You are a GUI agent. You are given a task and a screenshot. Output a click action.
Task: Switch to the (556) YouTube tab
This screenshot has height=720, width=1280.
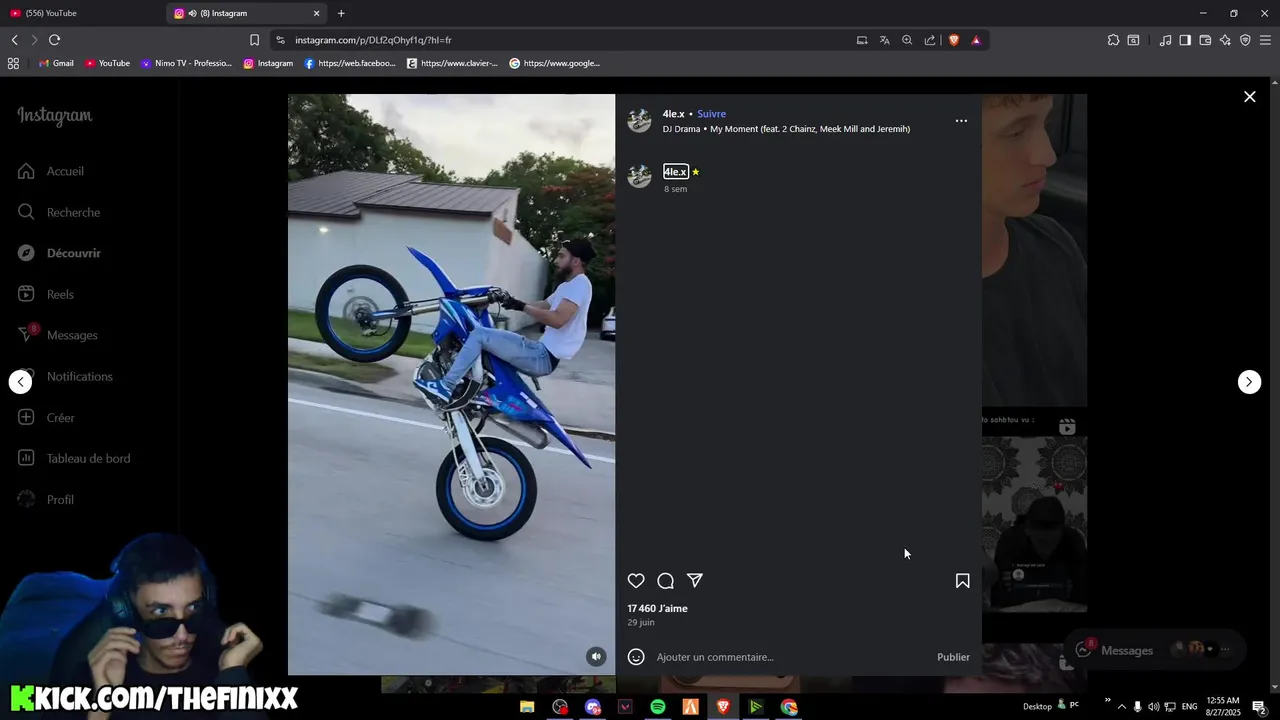pos(82,13)
